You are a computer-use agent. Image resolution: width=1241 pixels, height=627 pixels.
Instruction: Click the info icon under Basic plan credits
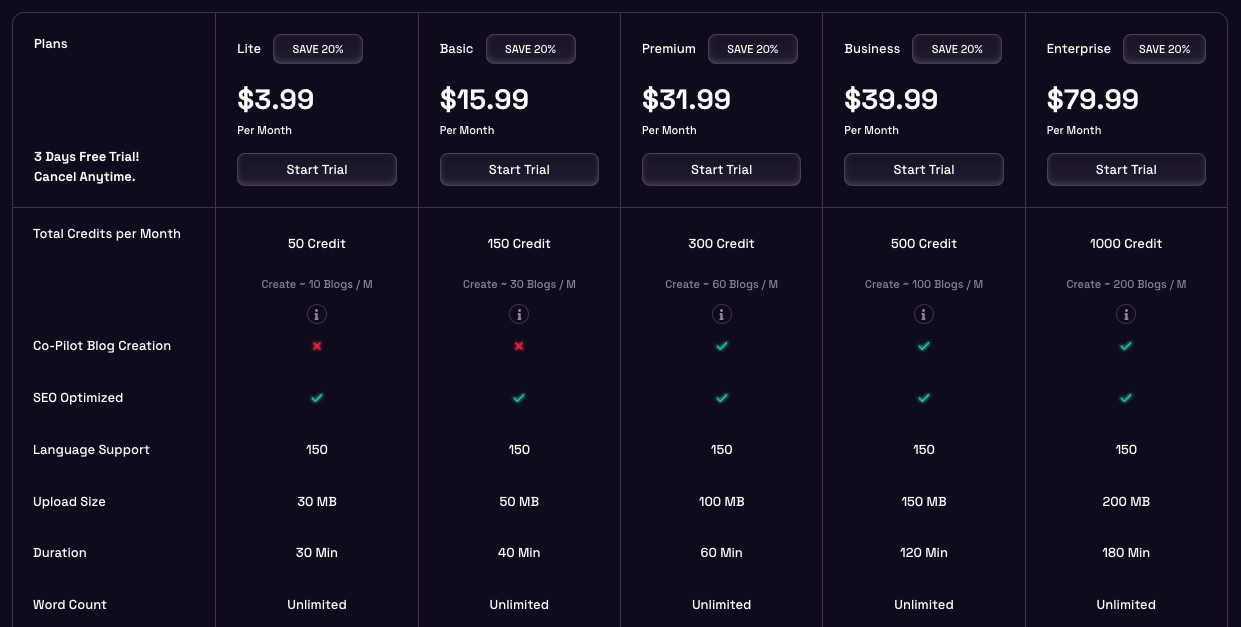click(519, 314)
